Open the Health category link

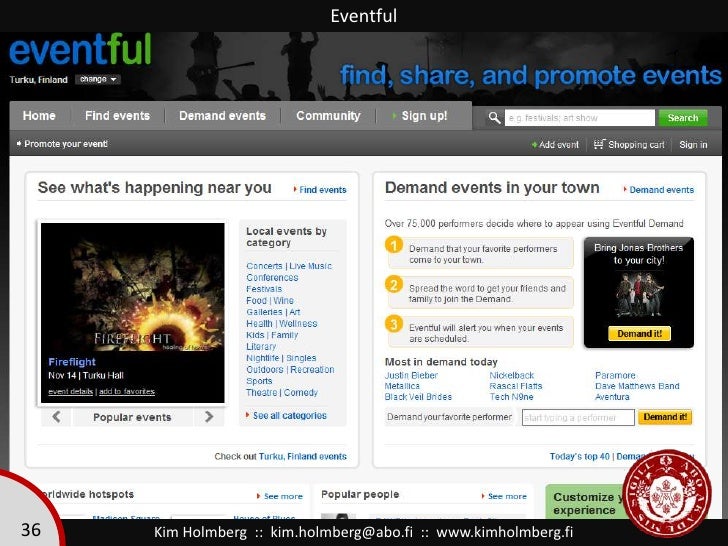(259, 324)
